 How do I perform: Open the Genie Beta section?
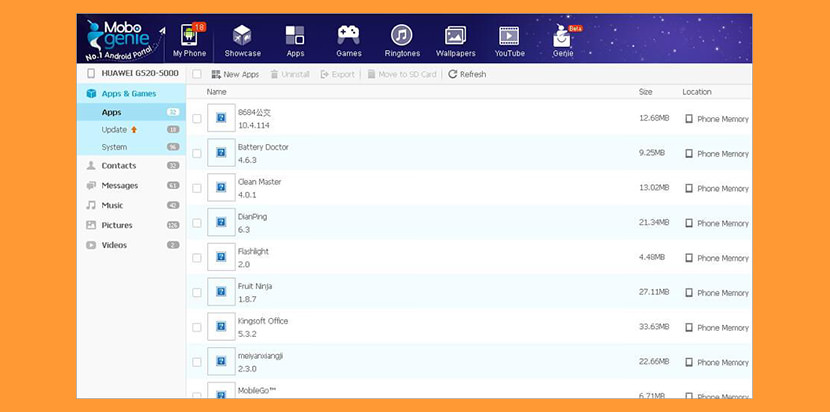563,41
